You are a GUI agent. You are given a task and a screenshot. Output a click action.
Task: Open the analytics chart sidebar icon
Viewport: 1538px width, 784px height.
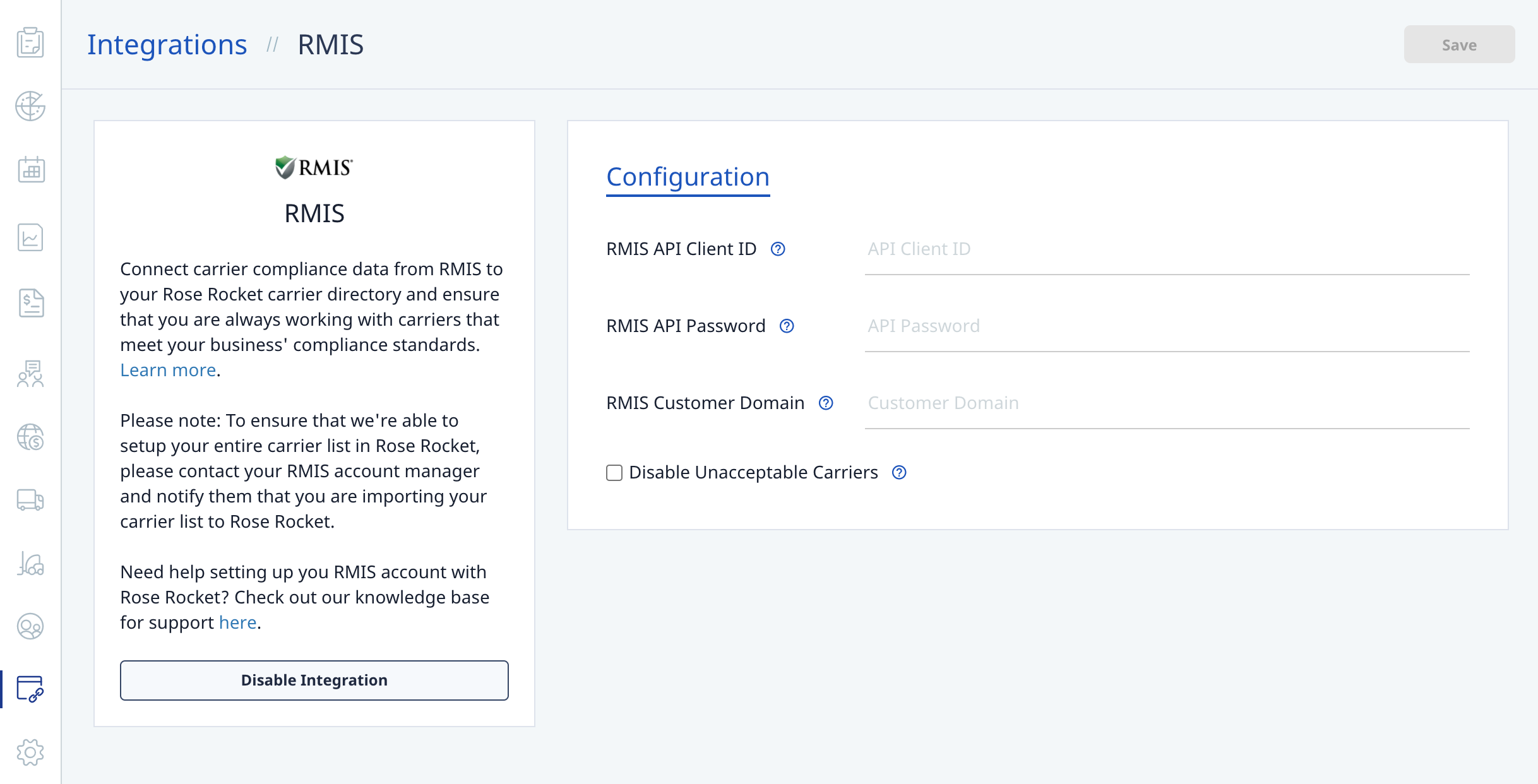tap(30, 238)
